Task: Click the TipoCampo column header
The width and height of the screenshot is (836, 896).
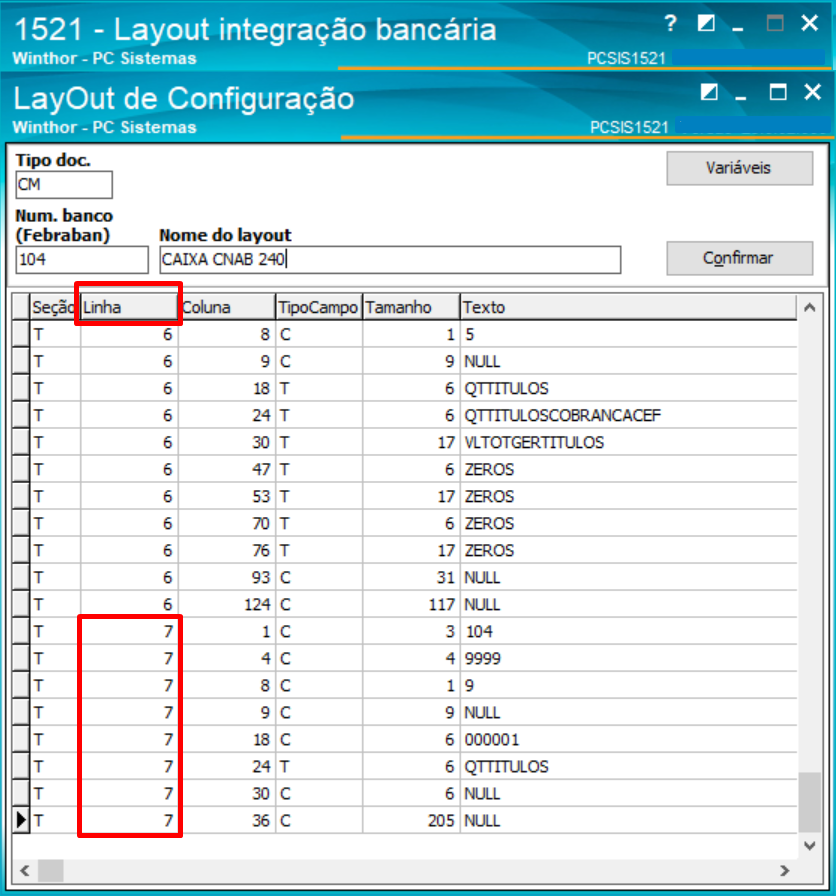Action: pos(319,307)
